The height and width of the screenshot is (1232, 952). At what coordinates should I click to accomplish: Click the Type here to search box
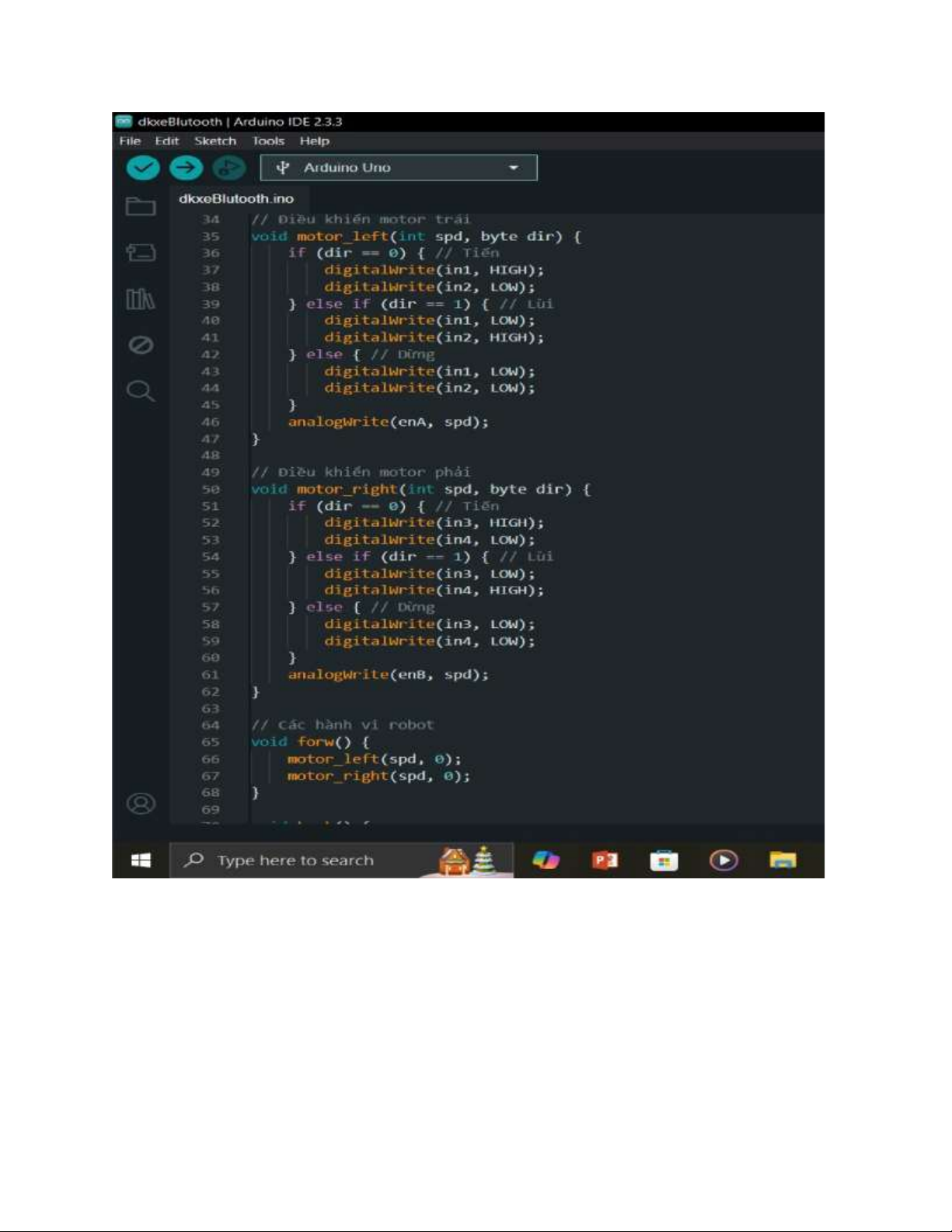[295, 860]
